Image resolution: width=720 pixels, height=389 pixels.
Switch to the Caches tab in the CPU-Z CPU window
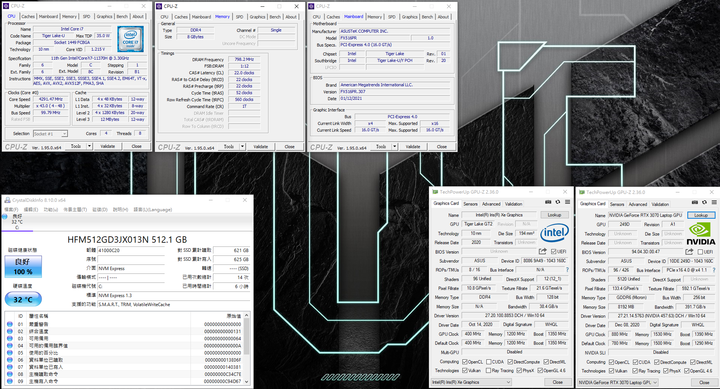click(x=28, y=16)
